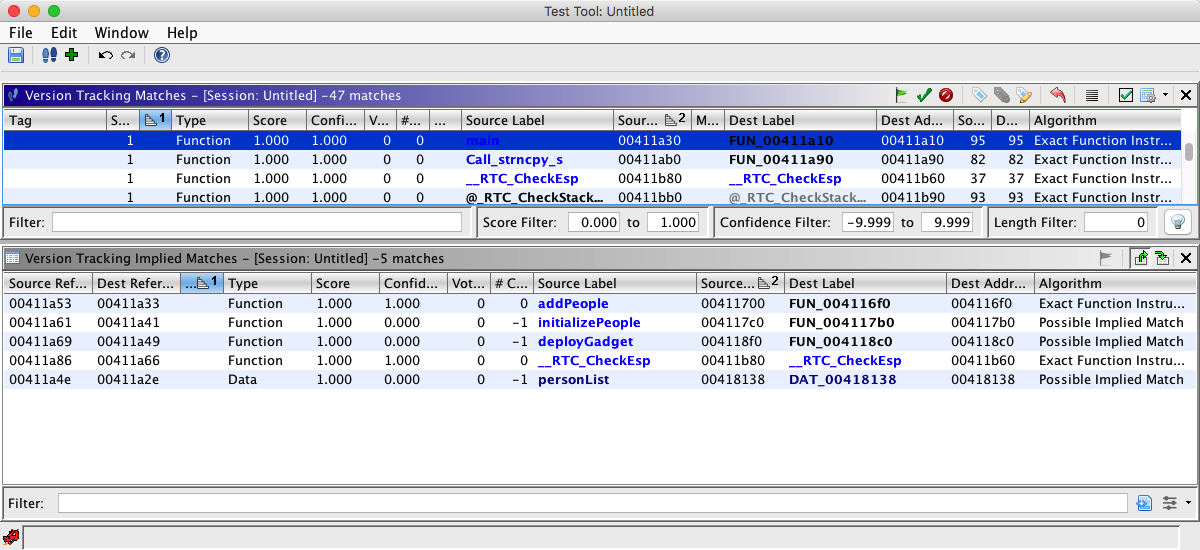Click the lightbulb filter icon
Screen dimensions: 1200x550
pos(1177,222)
